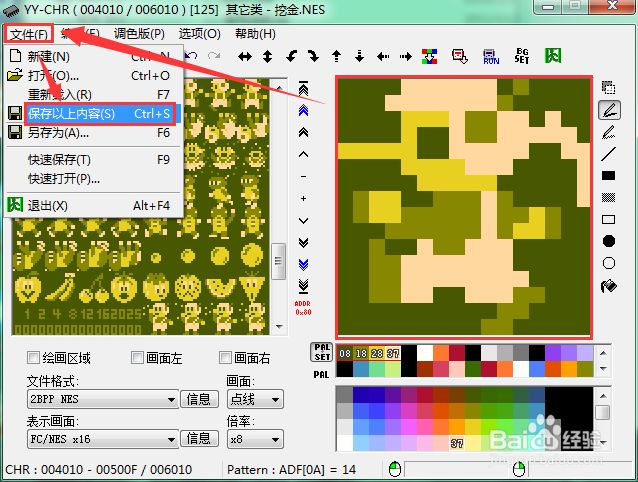
Task: Shift pattern up arrow icon
Action: pyautogui.click(x=336, y=56)
